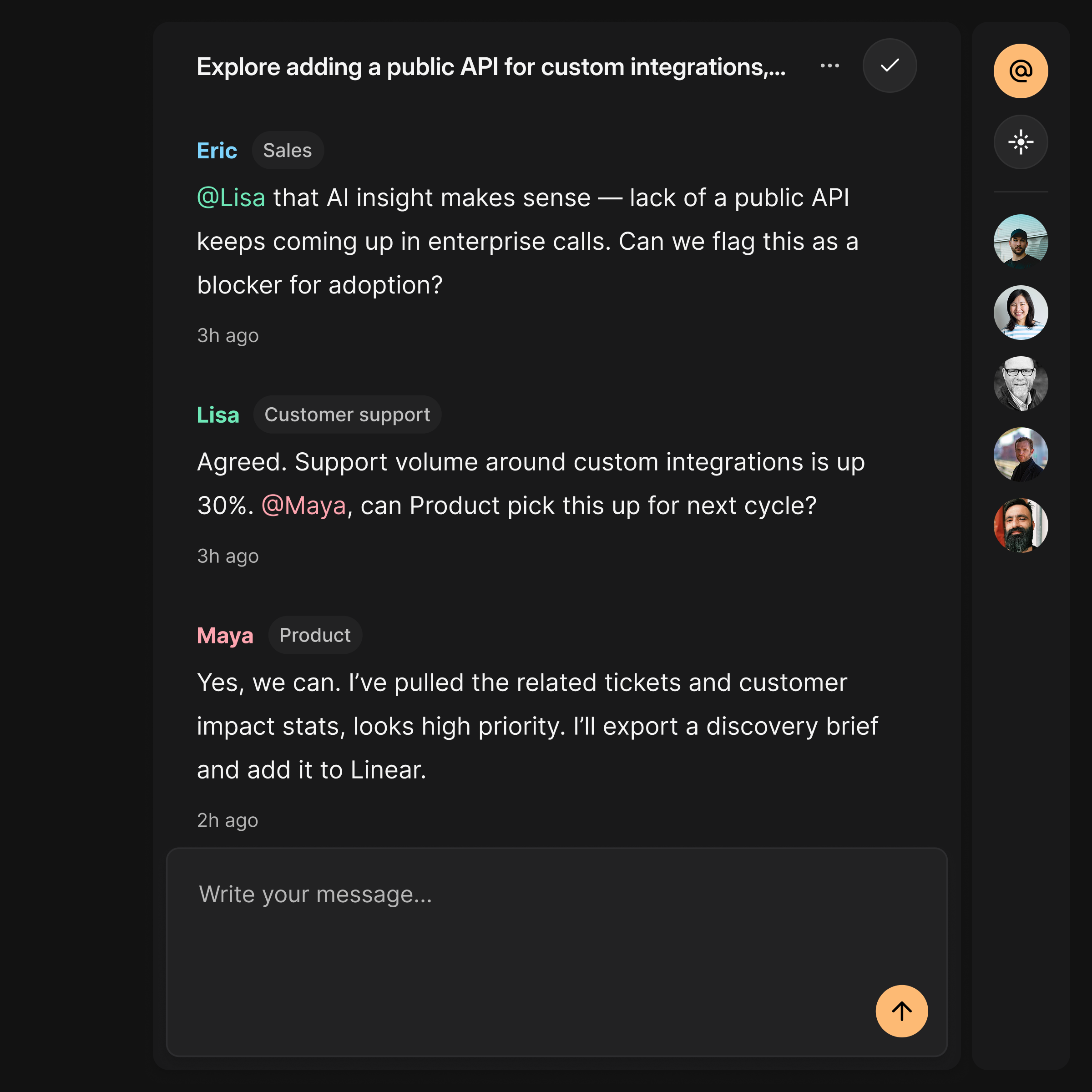Click Lisa's author name
1092x1092 pixels.
click(217, 415)
